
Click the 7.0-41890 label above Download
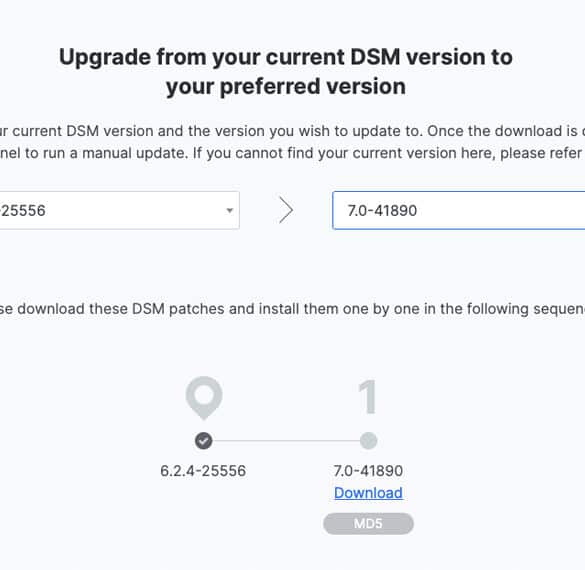(368, 471)
